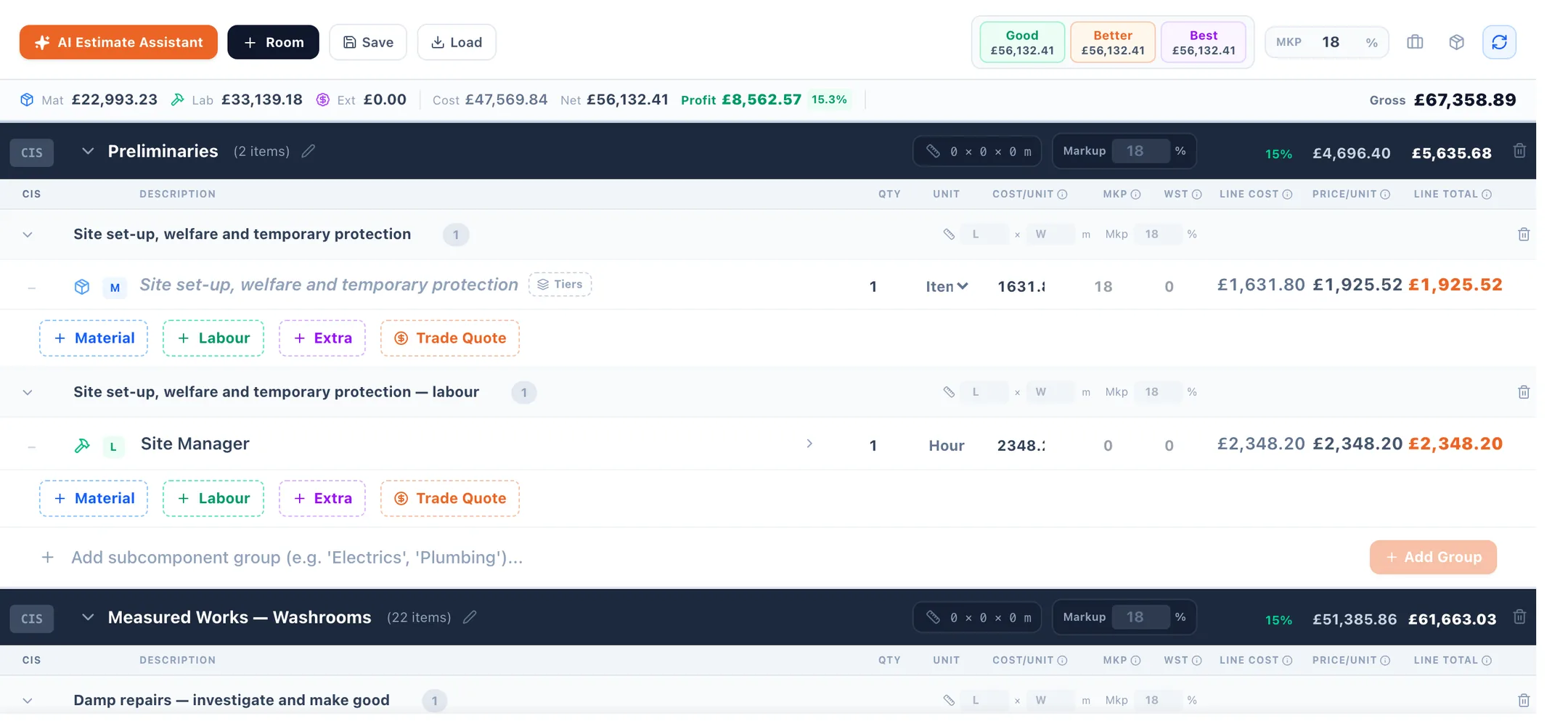Open the AI Estimate Assistant
Image resolution: width=1568 pixels, height=721 pixels.
tap(118, 42)
